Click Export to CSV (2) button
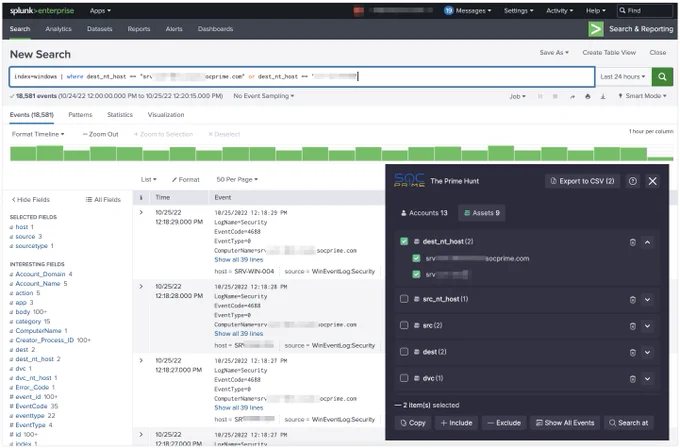 pyautogui.click(x=582, y=181)
